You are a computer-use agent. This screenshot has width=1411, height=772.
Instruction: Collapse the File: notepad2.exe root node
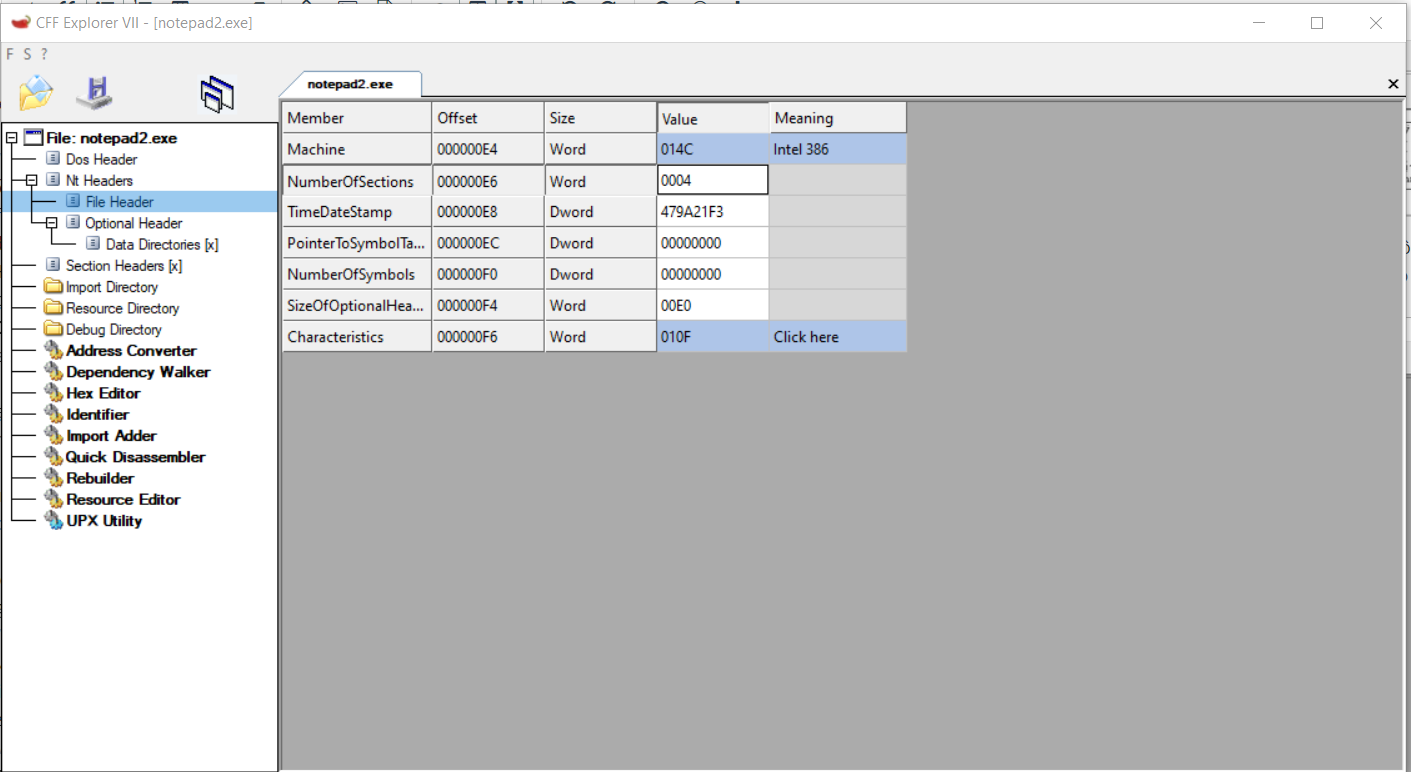coord(11,138)
